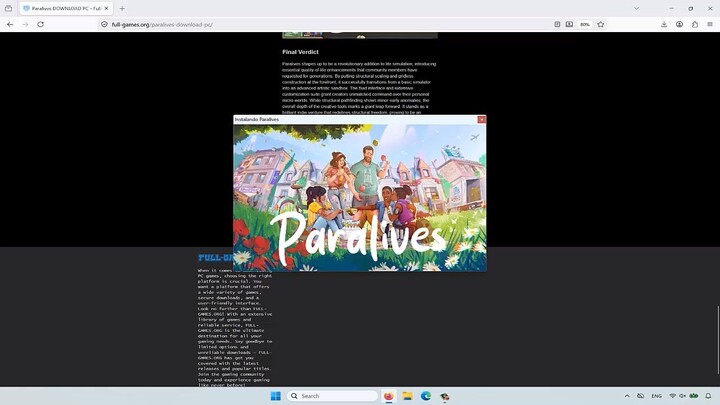Reload the current page
Viewport: 720px width, 405px height.
[x=40, y=24]
